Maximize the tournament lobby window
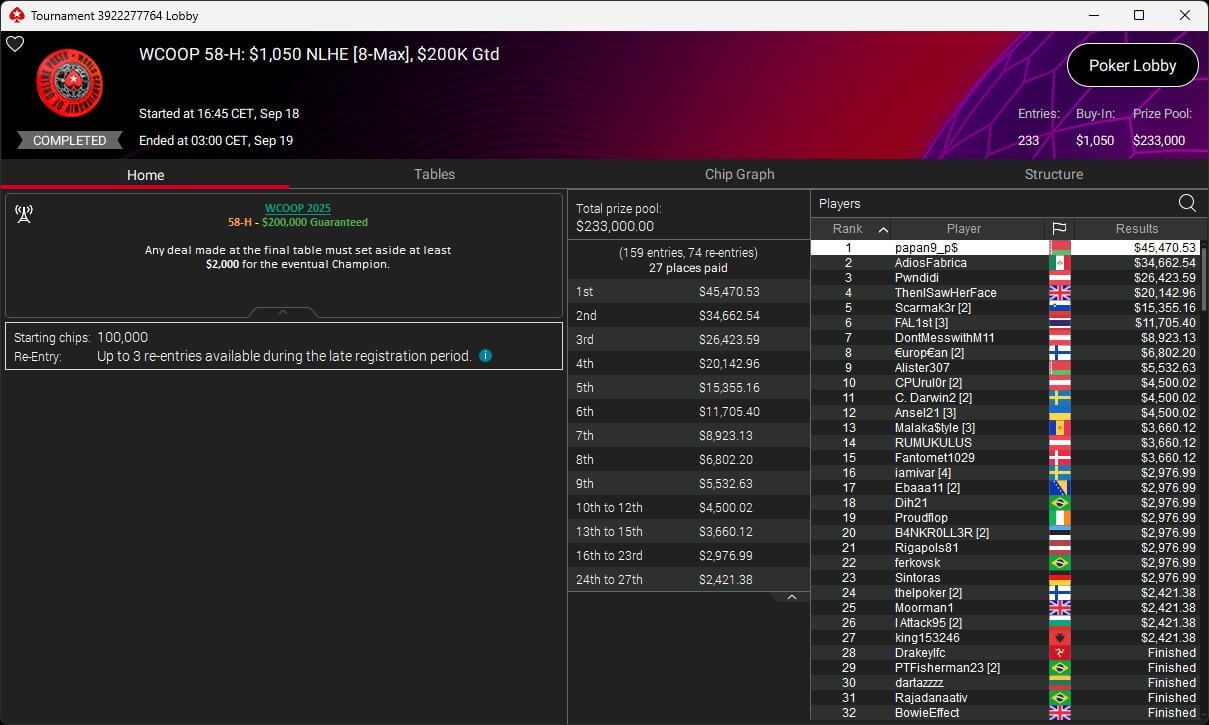The width and height of the screenshot is (1209, 725). pos(1139,15)
